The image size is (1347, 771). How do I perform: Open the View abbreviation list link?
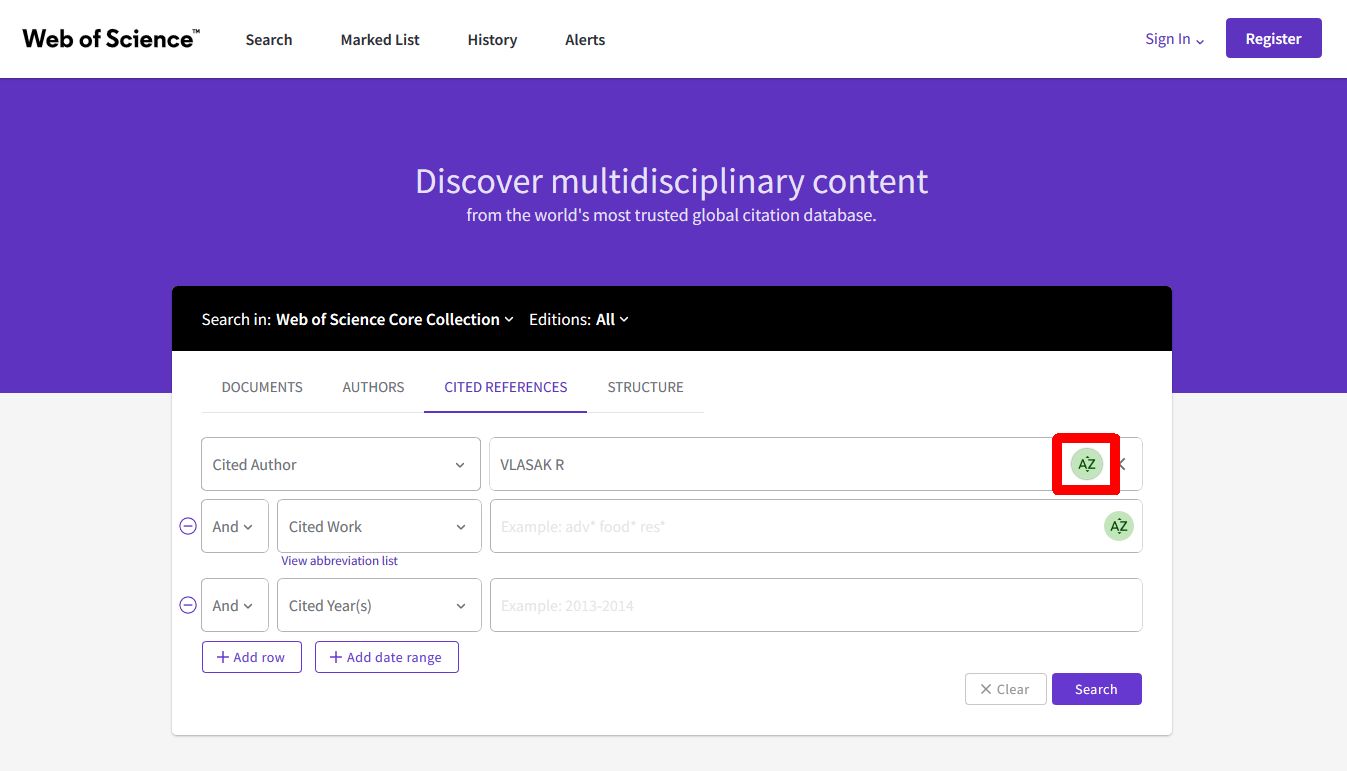click(339, 561)
